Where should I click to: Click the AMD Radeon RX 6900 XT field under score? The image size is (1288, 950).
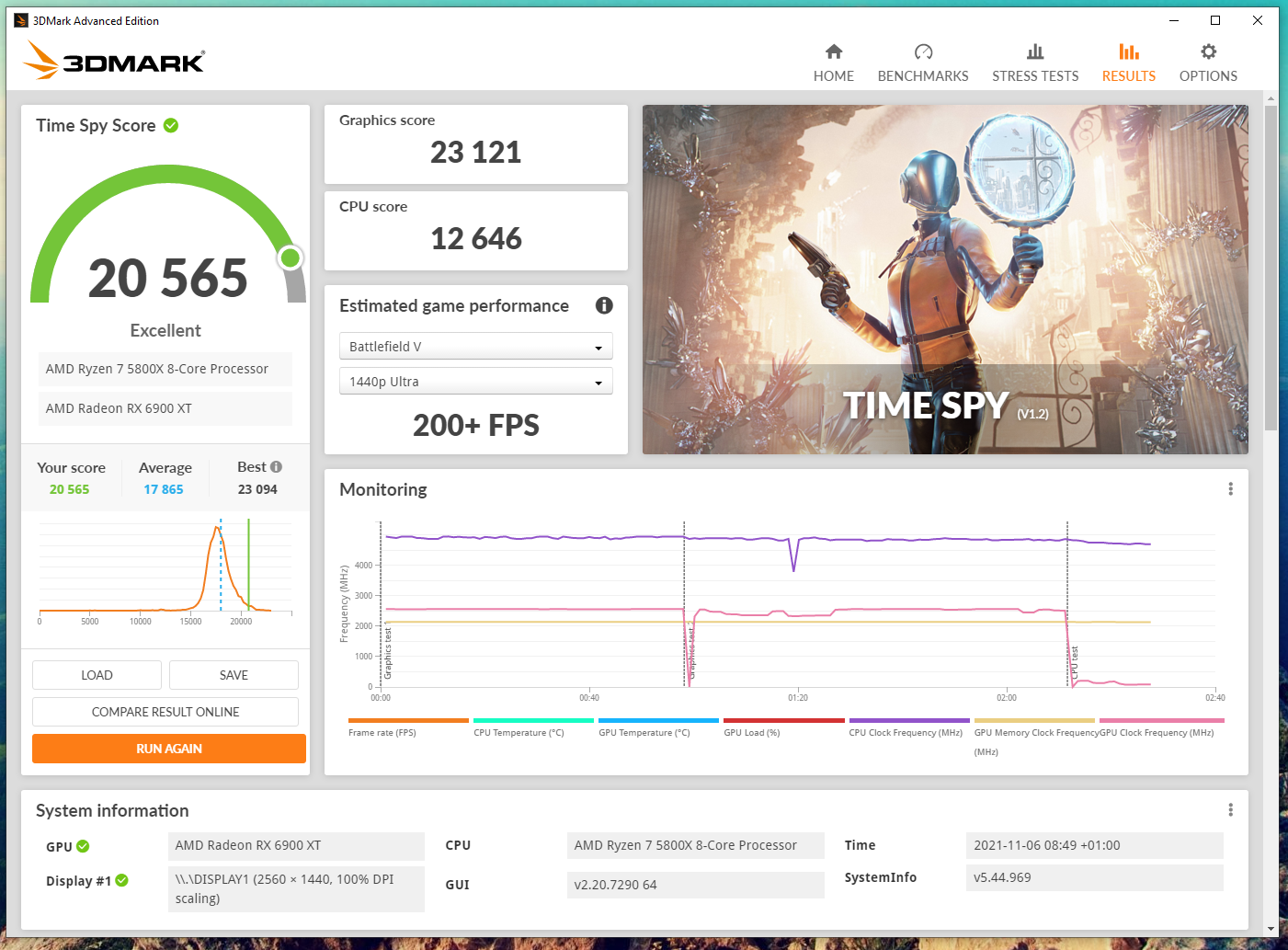(165, 408)
